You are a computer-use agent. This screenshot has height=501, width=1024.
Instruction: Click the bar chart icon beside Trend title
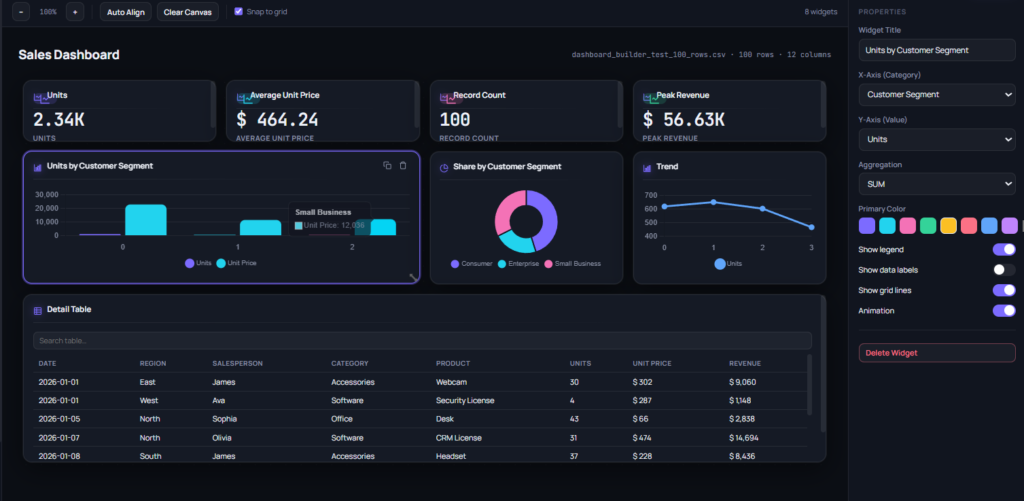[647, 167]
